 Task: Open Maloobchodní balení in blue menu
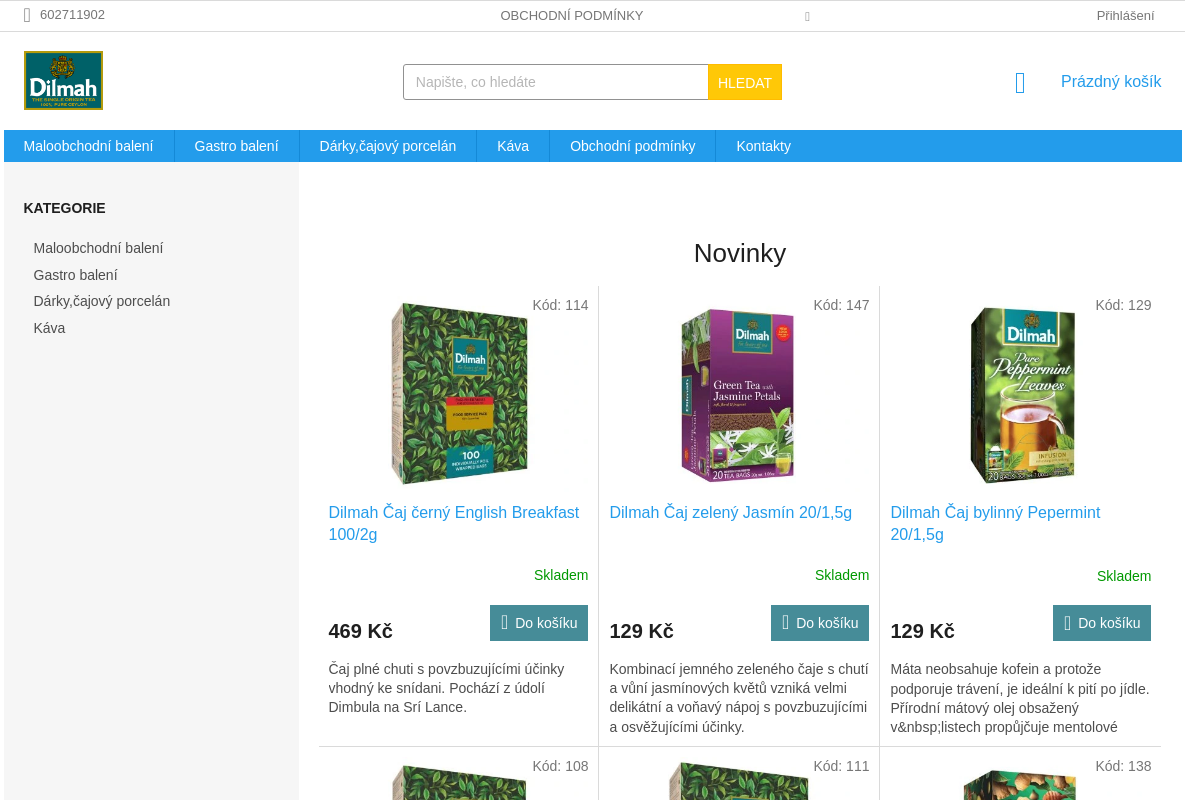coord(89,146)
